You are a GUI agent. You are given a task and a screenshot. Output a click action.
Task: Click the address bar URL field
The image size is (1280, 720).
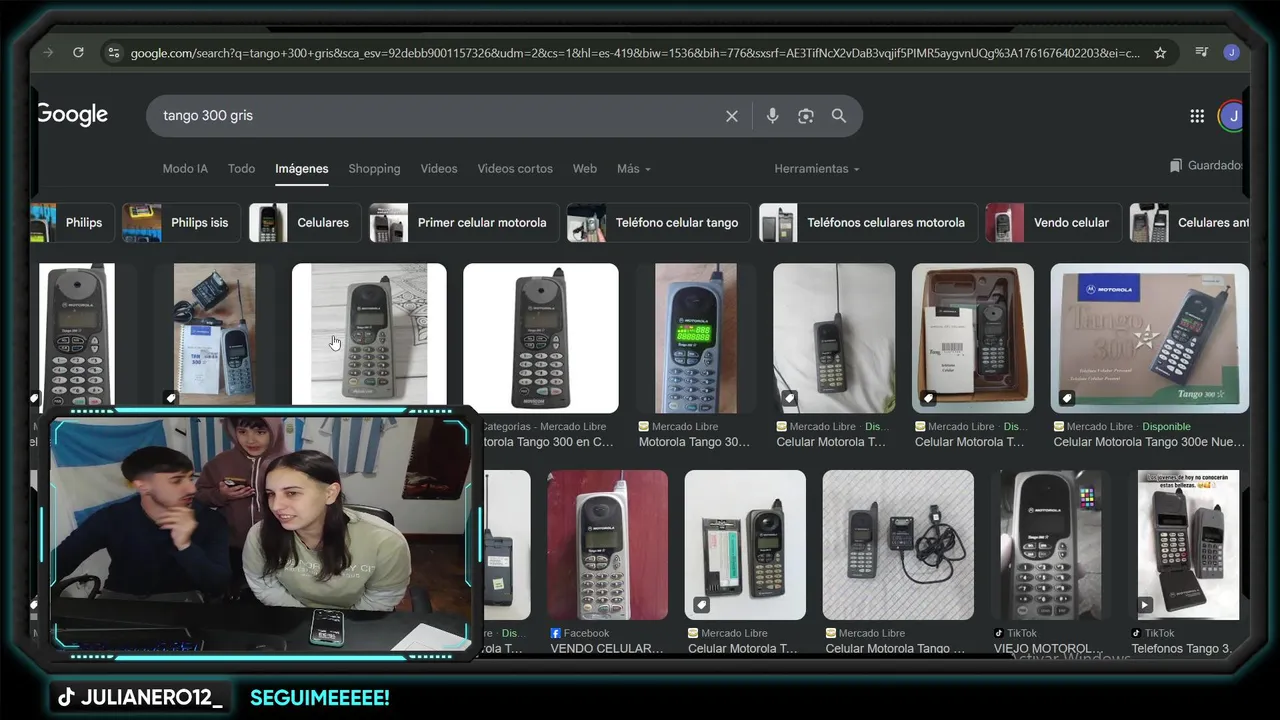pos(635,53)
